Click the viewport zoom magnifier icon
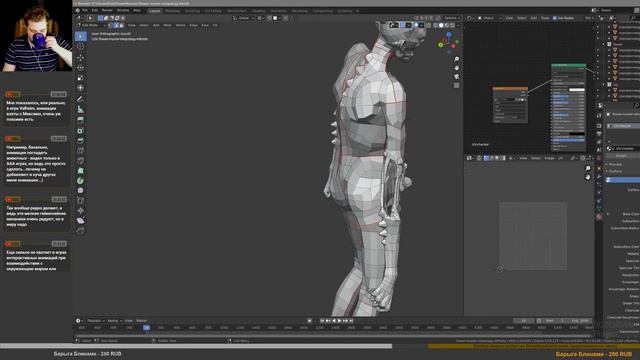Image resolution: width=640 pixels, height=360 pixels. click(456, 60)
